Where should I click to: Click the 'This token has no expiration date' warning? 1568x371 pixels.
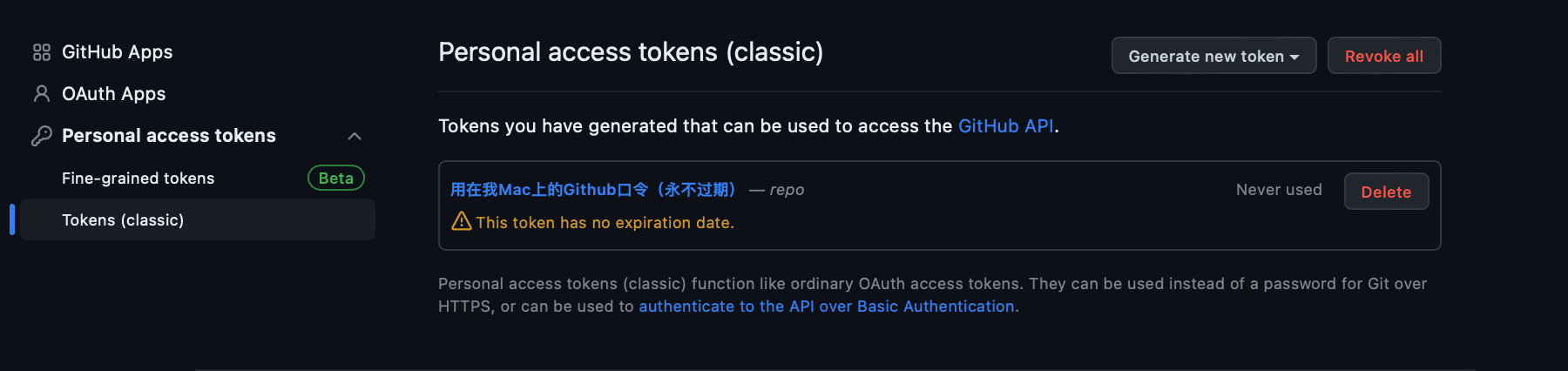(x=605, y=223)
